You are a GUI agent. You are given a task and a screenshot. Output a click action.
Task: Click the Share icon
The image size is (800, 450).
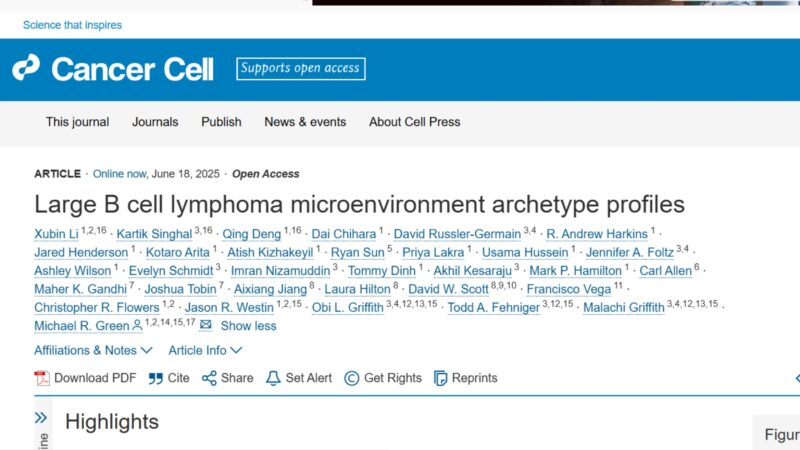[x=209, y=378]
